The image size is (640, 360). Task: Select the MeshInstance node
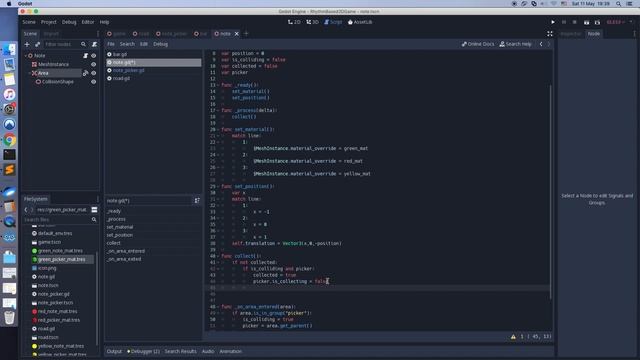coord(53,64)
